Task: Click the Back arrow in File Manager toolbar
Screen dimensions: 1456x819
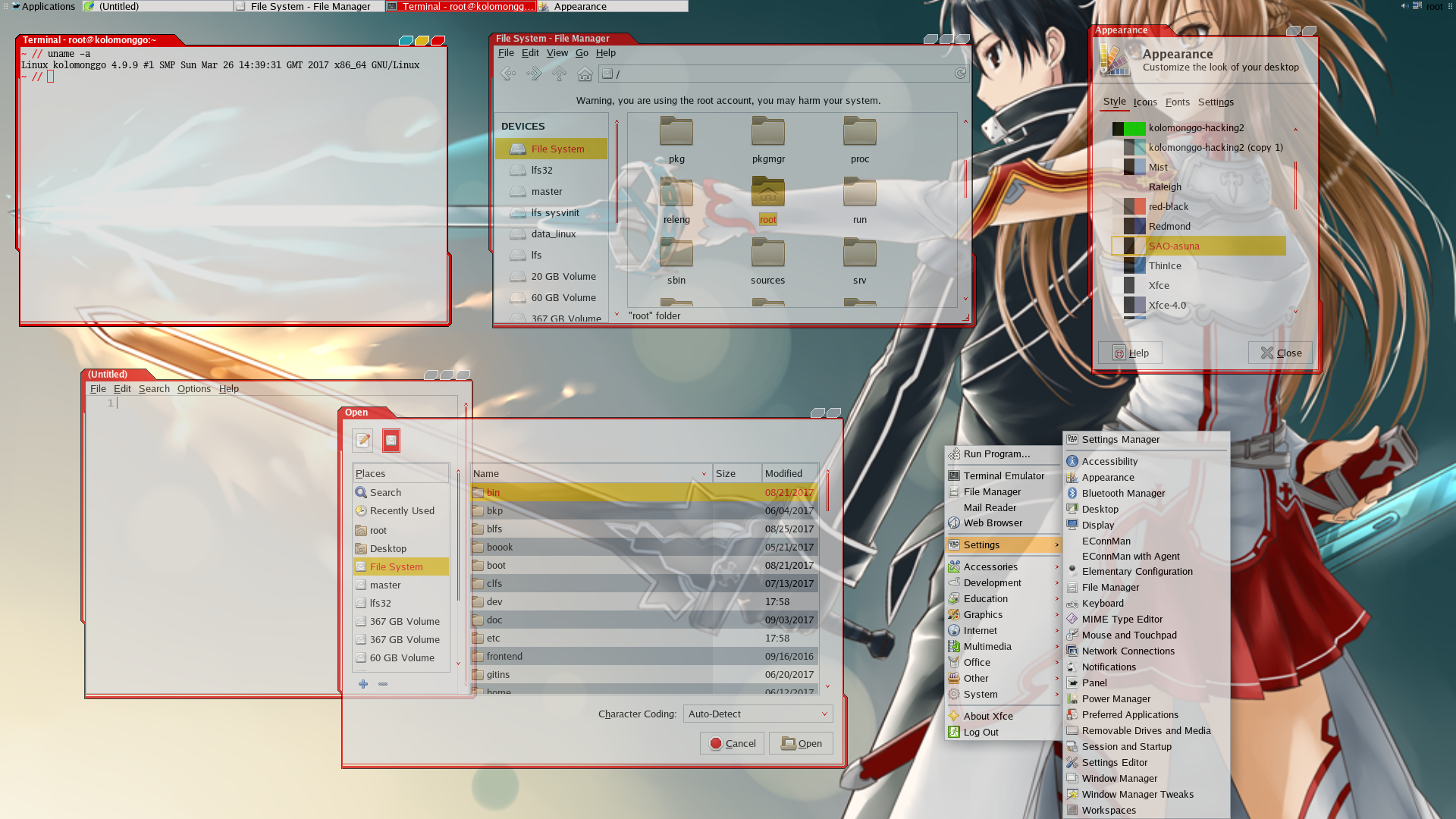Action: pyautogui.click(x=508, y=74)
